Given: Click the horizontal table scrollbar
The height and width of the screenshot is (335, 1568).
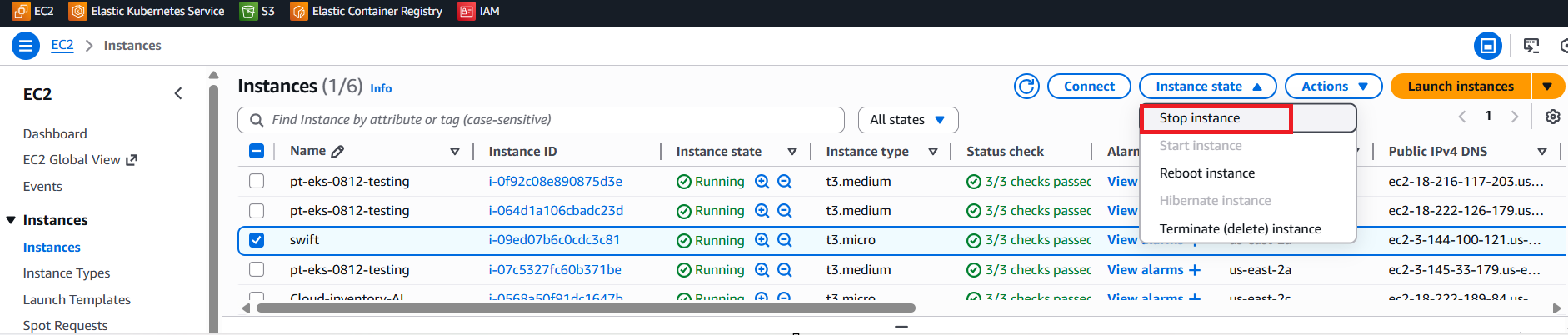Looking at the screenshot, I should [x=586, y=308].
